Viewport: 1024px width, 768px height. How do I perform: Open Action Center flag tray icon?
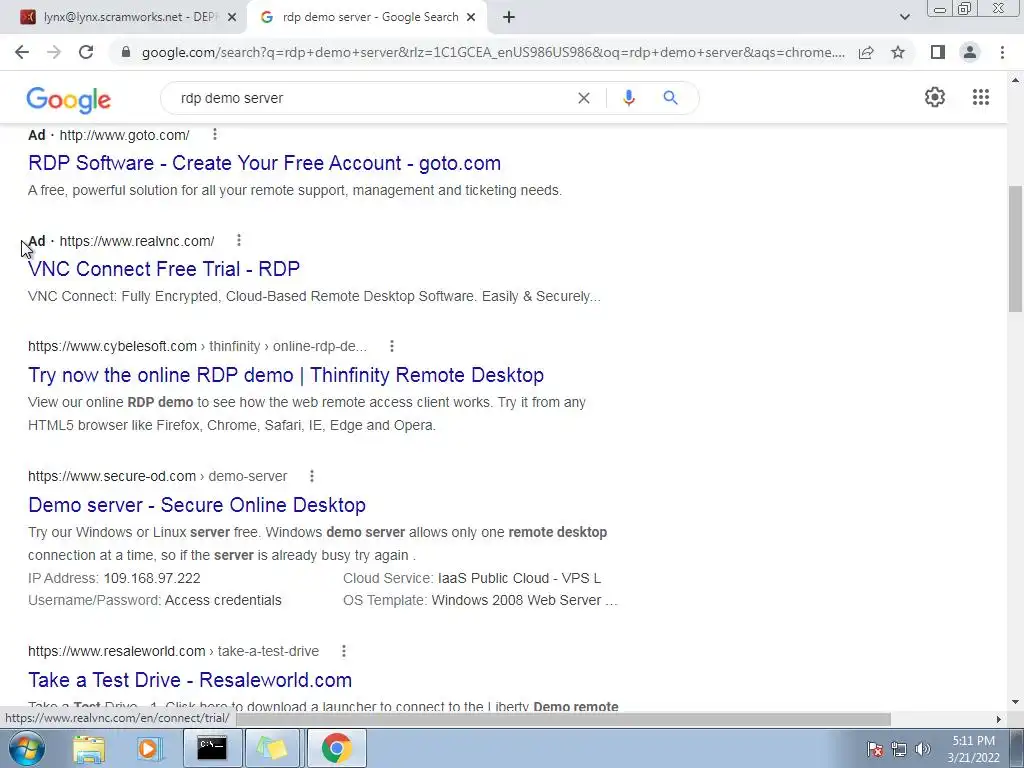[x=875, y=748]
